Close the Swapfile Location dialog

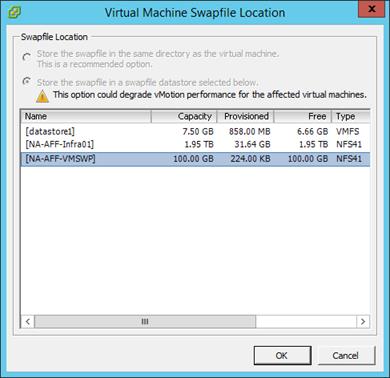click(x=372, y=9)
